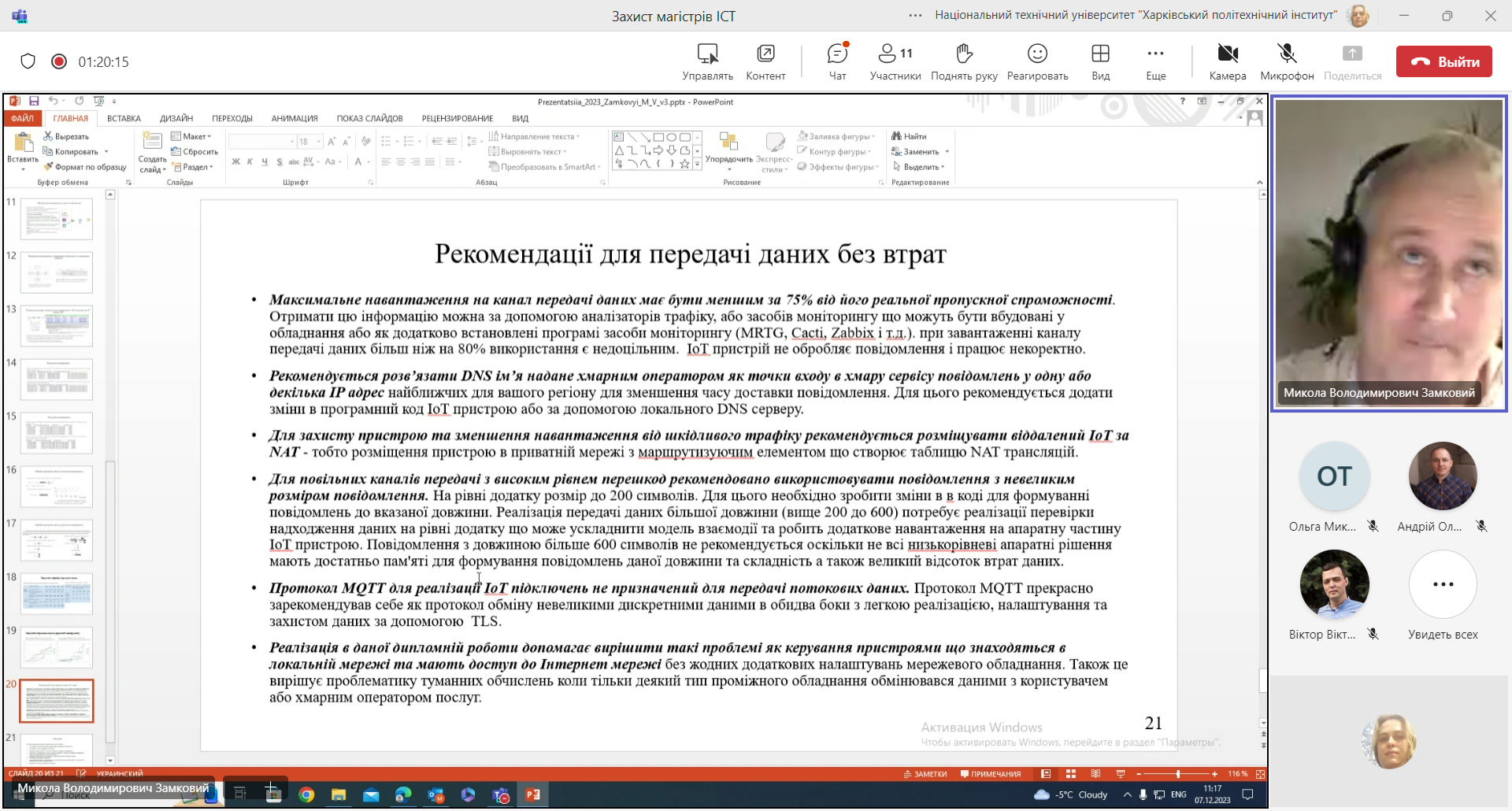Open the Content sharing popout icon
This screenshot has height=811, width=1512.
coord(765,61)
